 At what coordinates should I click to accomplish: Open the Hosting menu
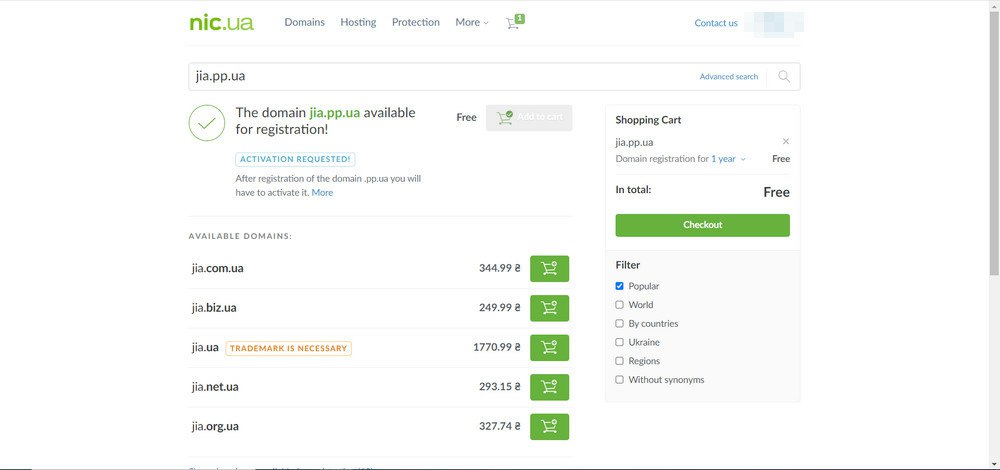(358, 22)
